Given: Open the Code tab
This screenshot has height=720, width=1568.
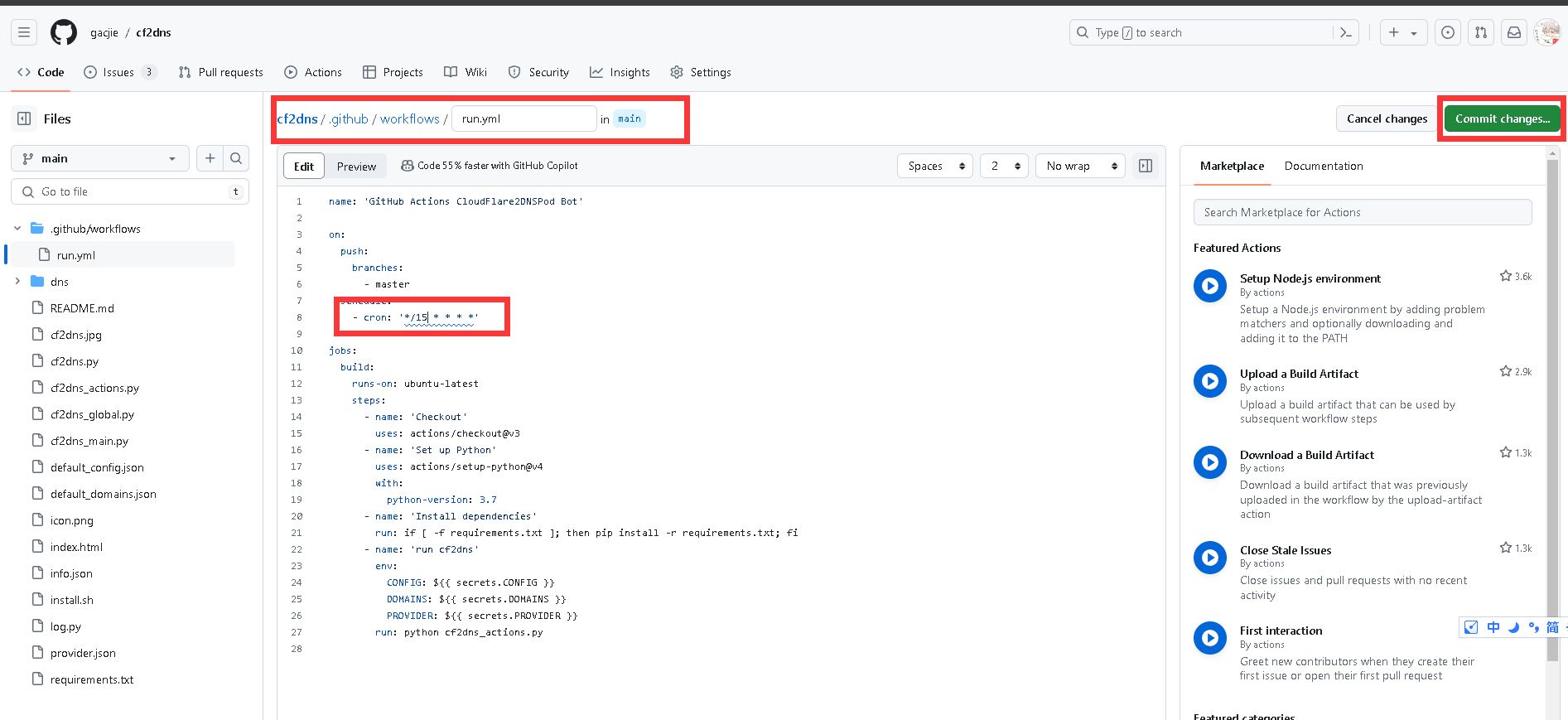Looking at the screenshot, I should coord(41,72).
